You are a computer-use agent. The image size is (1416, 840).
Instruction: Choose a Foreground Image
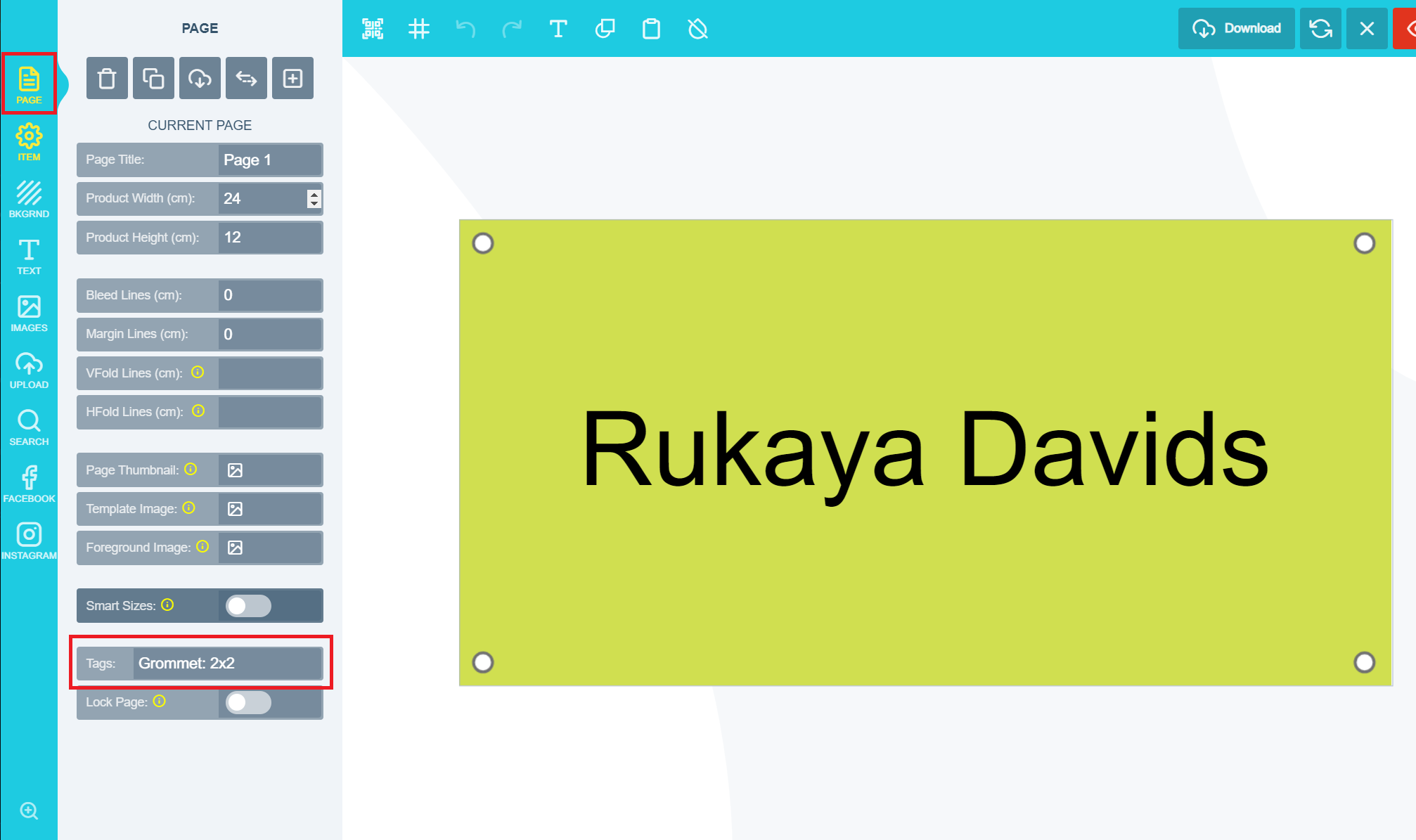235,548
